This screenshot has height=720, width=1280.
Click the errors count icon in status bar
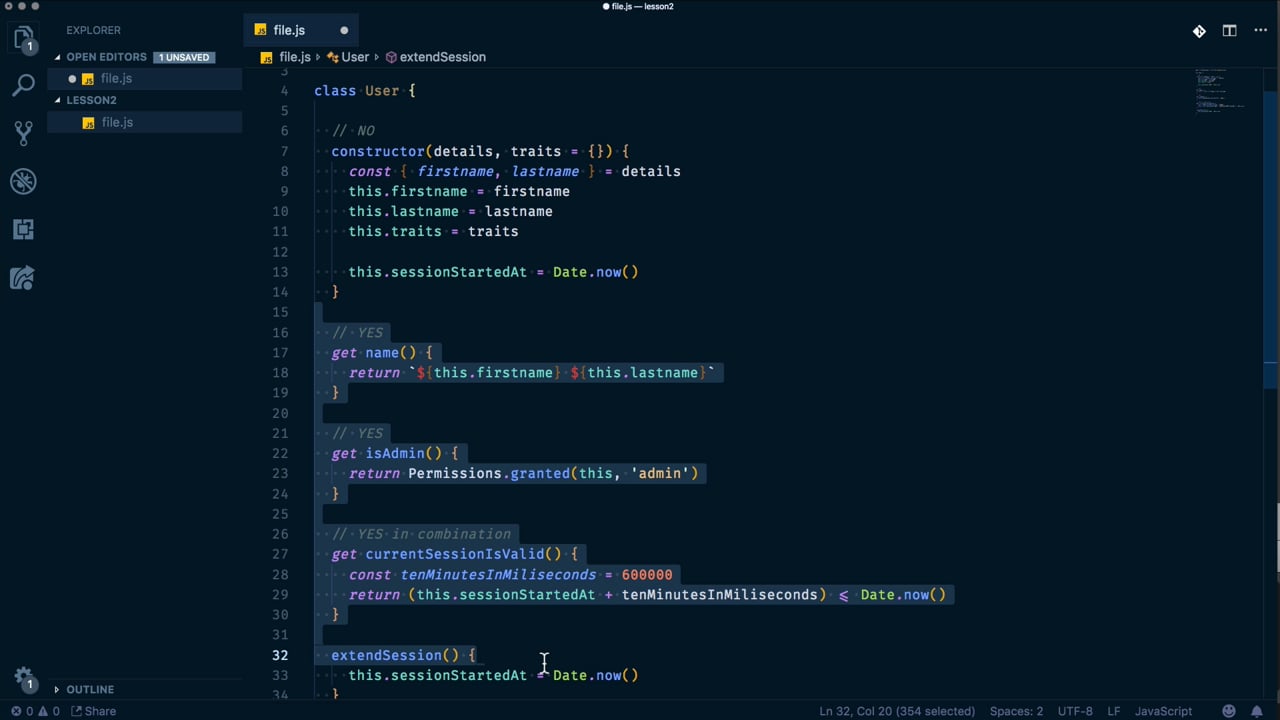[16, 711]
